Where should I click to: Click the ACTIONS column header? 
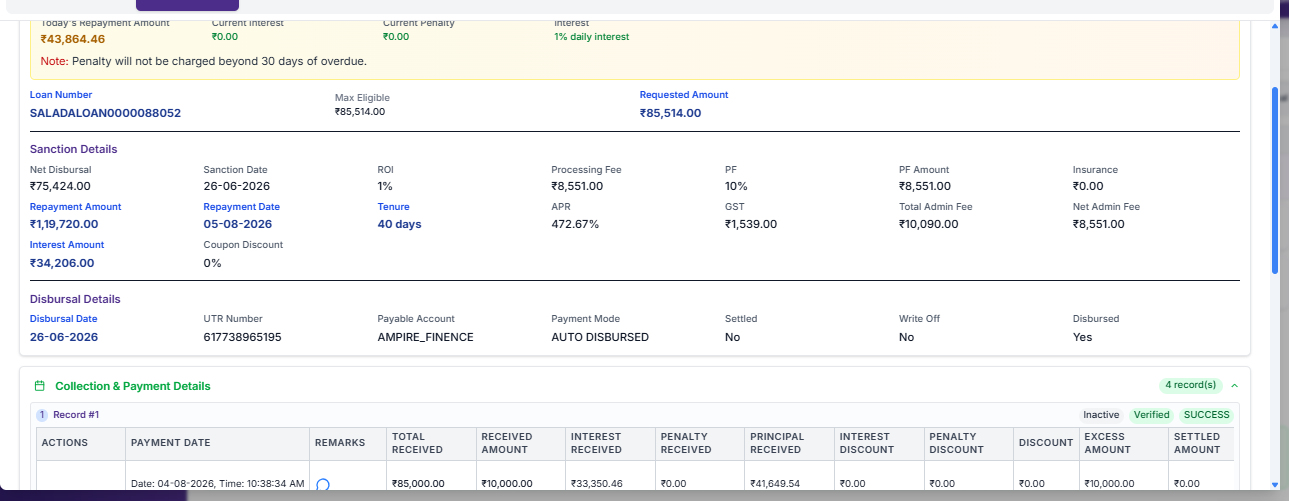coord(65,443)
